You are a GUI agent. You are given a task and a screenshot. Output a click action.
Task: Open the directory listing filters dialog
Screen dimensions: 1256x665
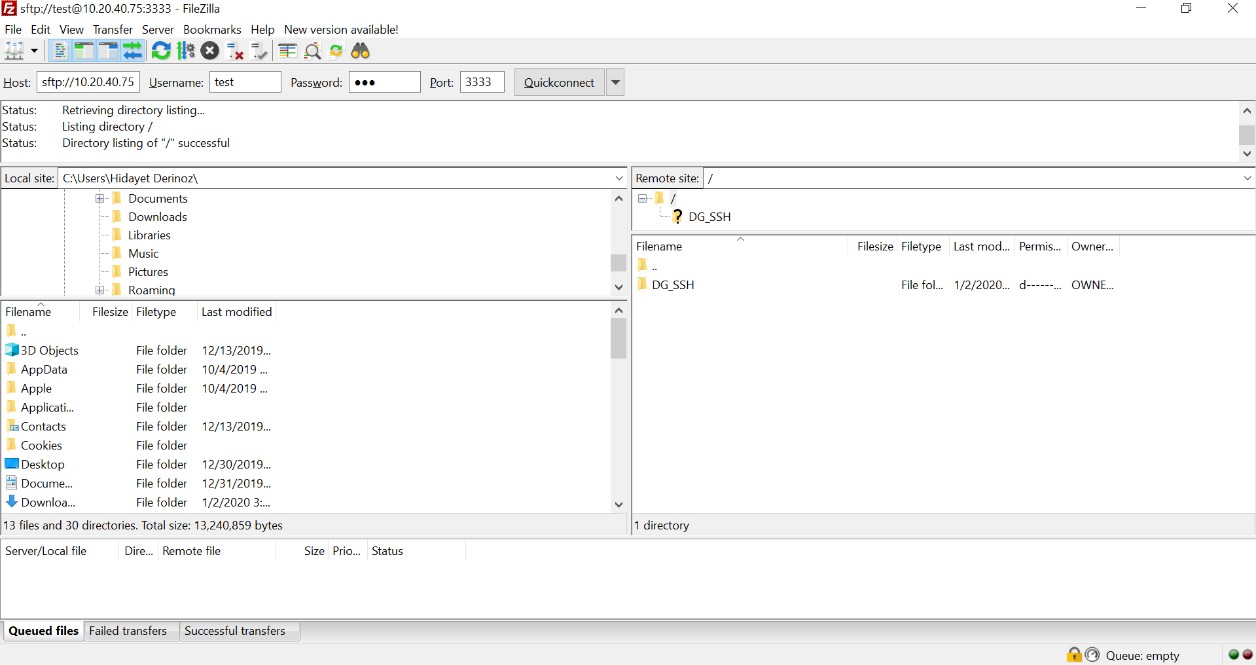(x=288, y=51)
